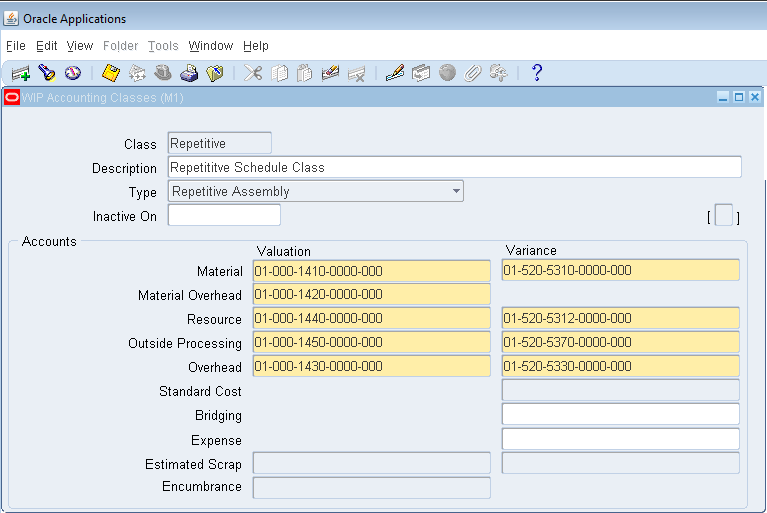Click the Bridging variance field

coord(621,414)
